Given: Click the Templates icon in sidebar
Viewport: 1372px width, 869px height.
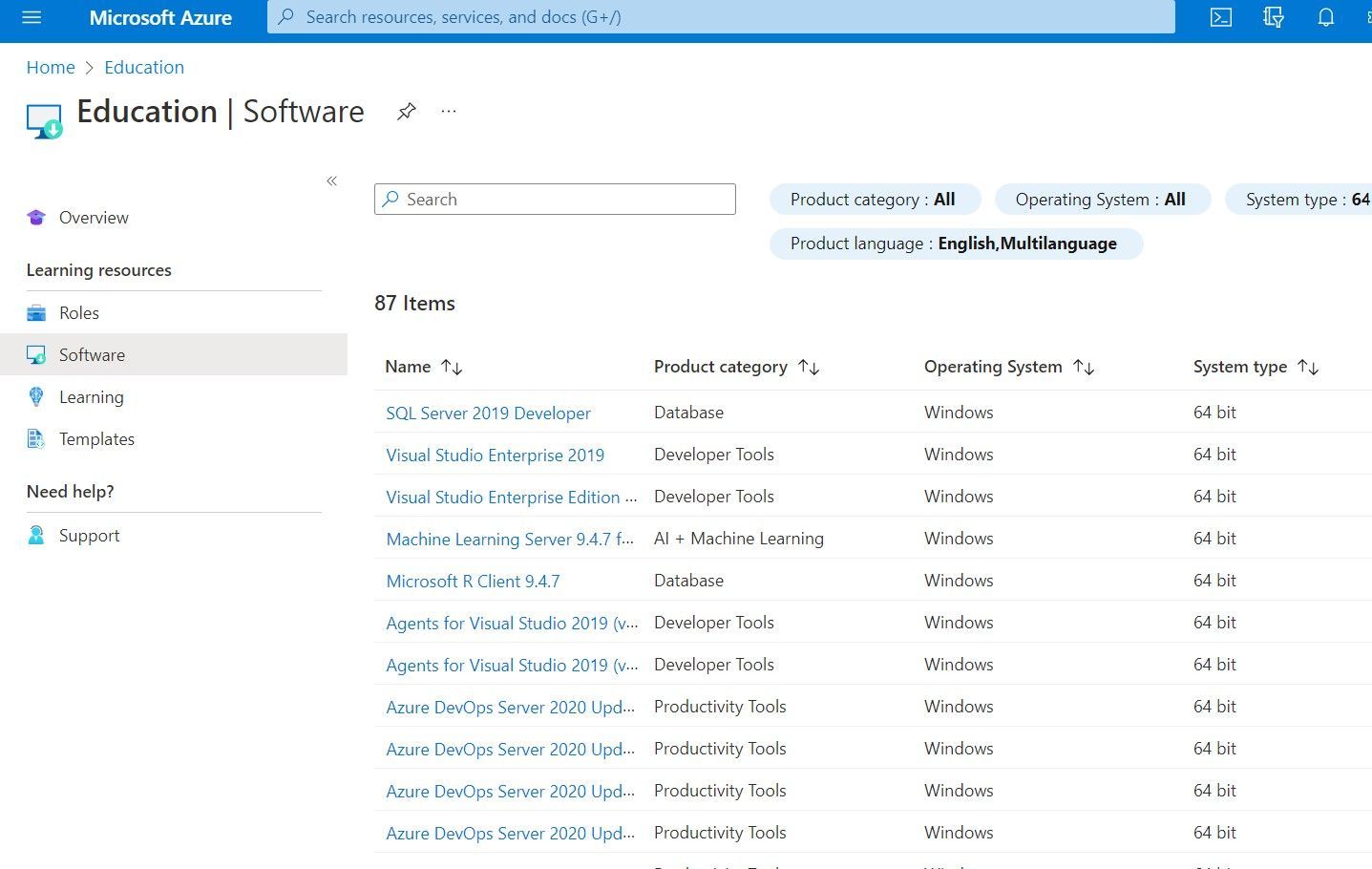Looking at the screenshot, I should tap(36, 438).
